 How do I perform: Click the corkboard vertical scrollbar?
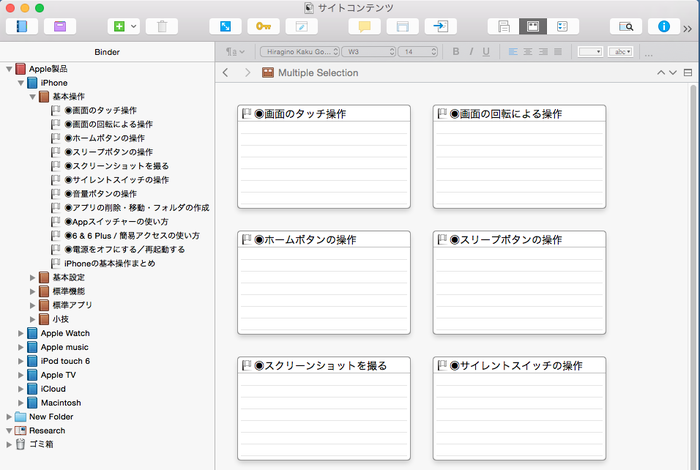tap(693, 276)
